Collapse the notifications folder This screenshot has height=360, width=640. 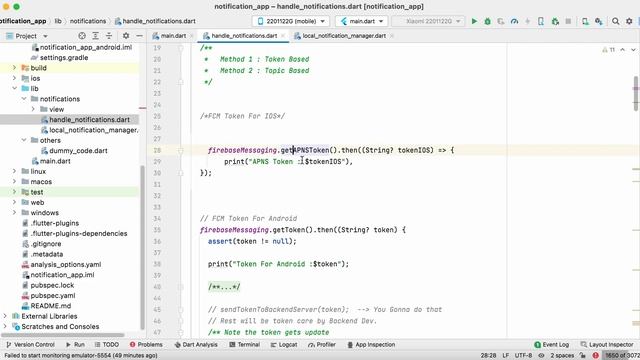pos(24,99)
